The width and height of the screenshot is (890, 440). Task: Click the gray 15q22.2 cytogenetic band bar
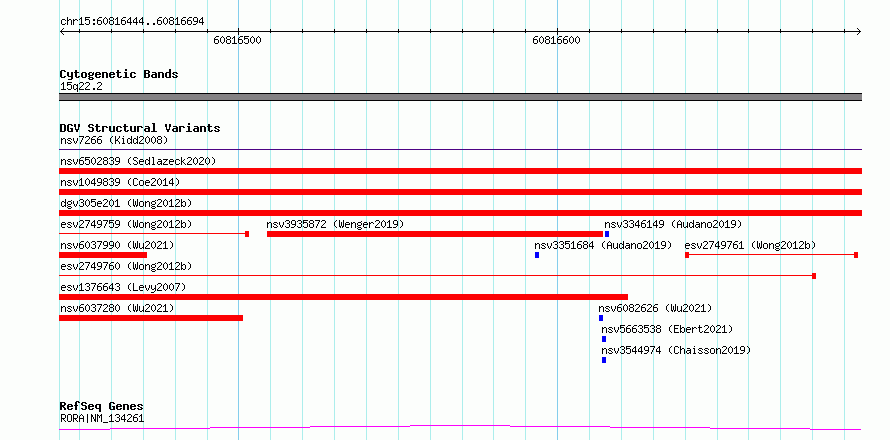pyautogui.click(x=460, y=97)
